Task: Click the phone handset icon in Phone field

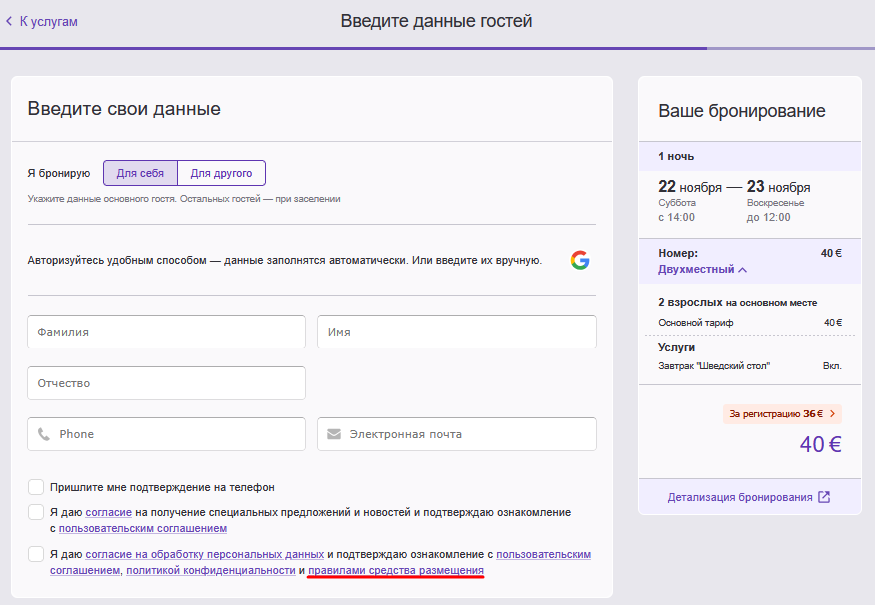Action: [44, 435]
